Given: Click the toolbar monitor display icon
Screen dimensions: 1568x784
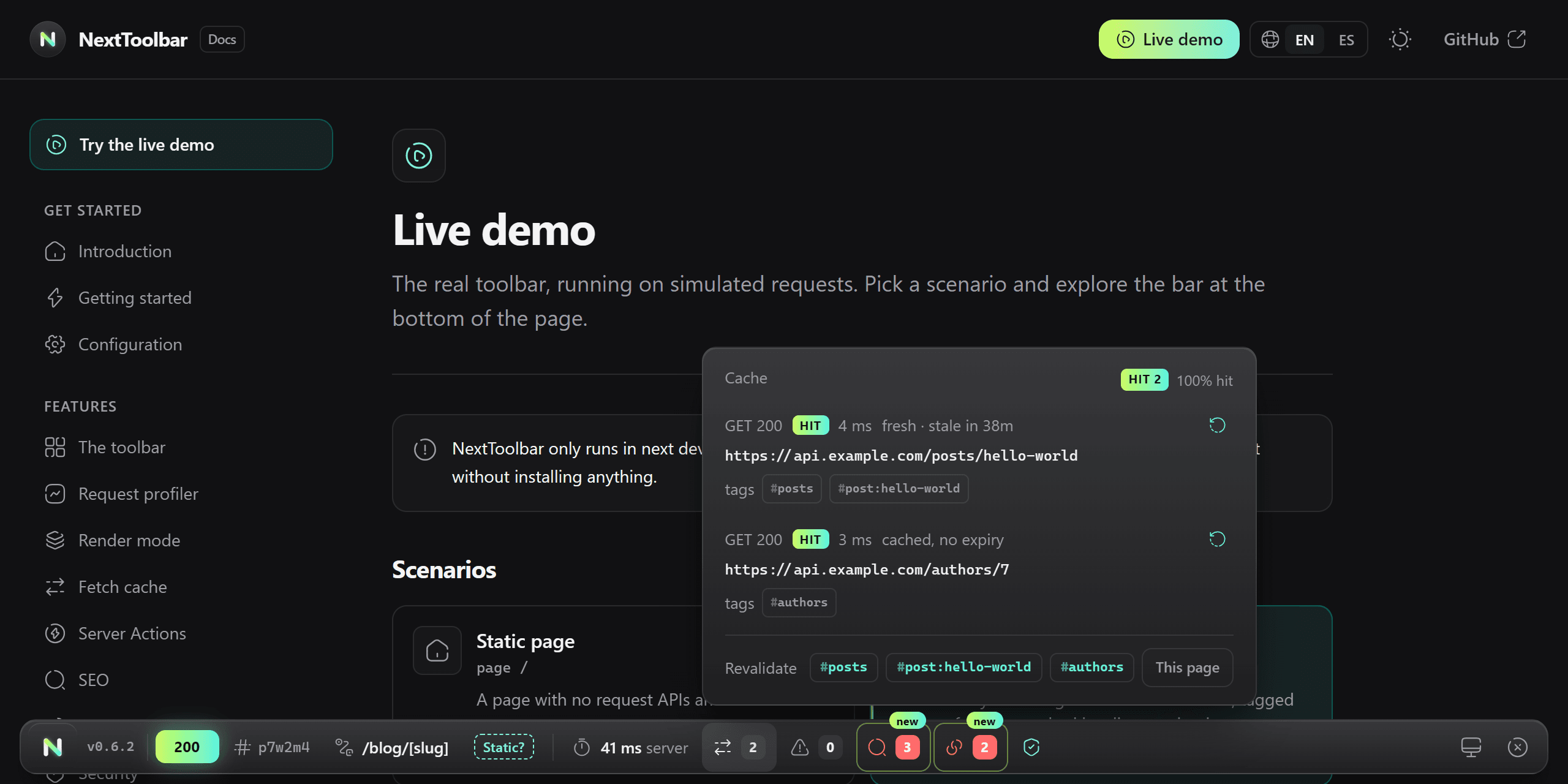Looking at the screenshot, I should pyautogui.click(x=1471, y=747).
